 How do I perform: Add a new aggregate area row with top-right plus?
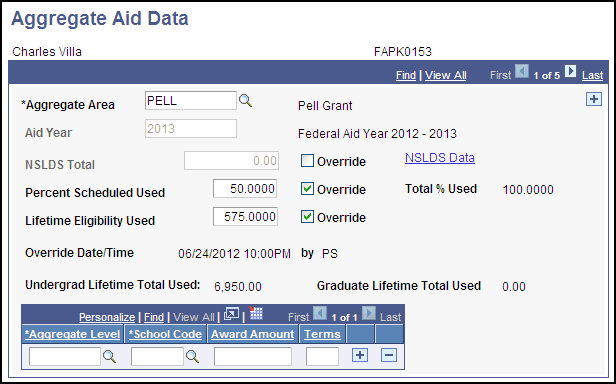click(x=594, y=99)
